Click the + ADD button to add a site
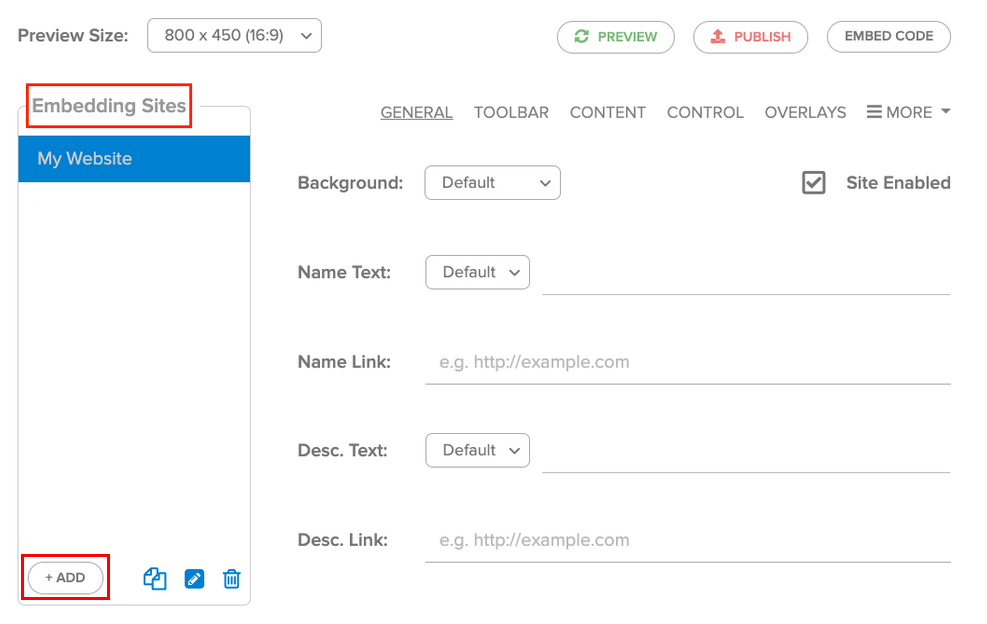987x624 pixels. click(x=64, y=577)
